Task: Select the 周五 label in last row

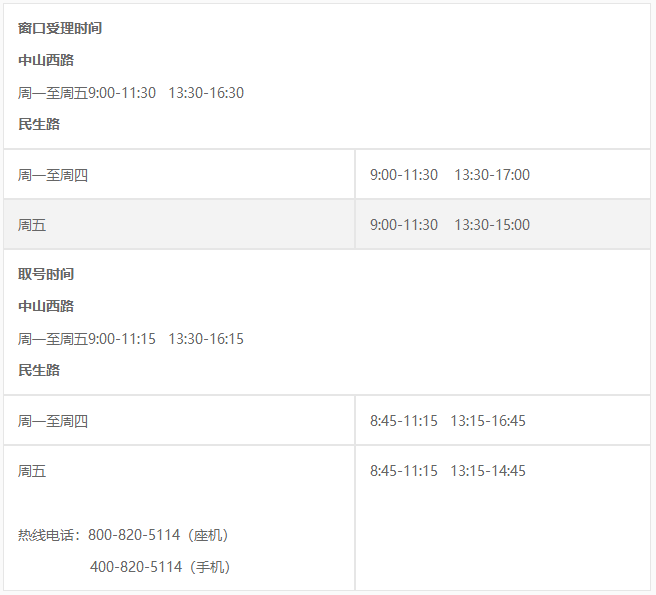Action: (x=32, y=471)
